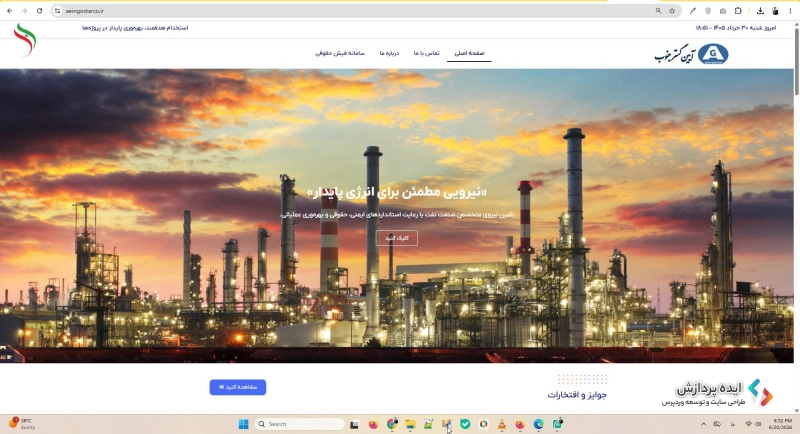
Task: Open File Explorer from the taskbar
Action: coord(410,424)
